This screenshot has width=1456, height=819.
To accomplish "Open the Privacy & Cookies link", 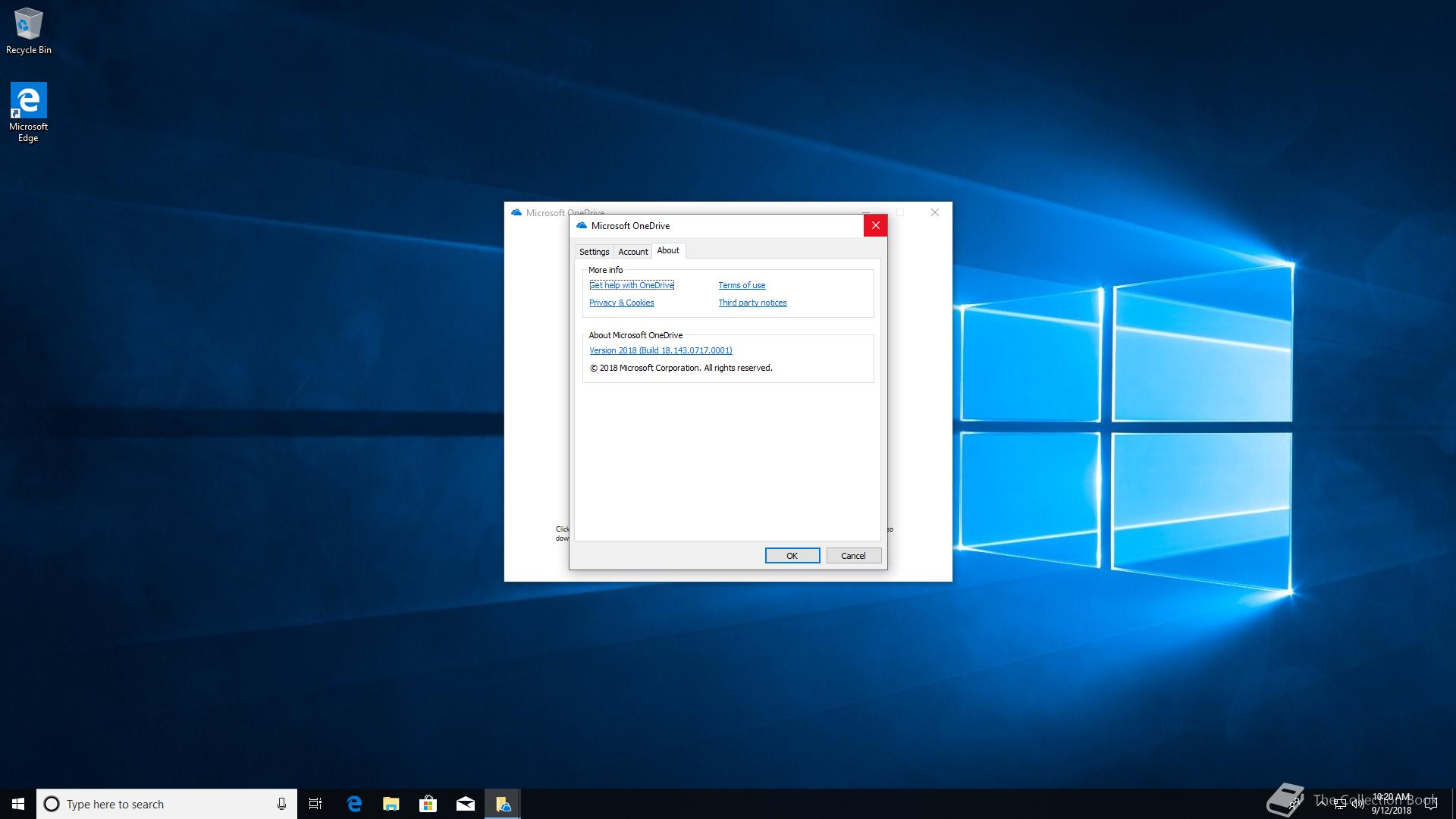I will click(621, 303).
